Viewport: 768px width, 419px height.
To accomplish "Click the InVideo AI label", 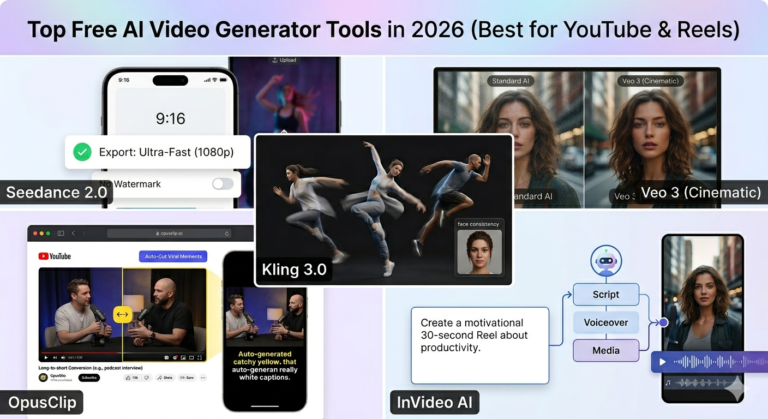I will click(x=434, y=402).
